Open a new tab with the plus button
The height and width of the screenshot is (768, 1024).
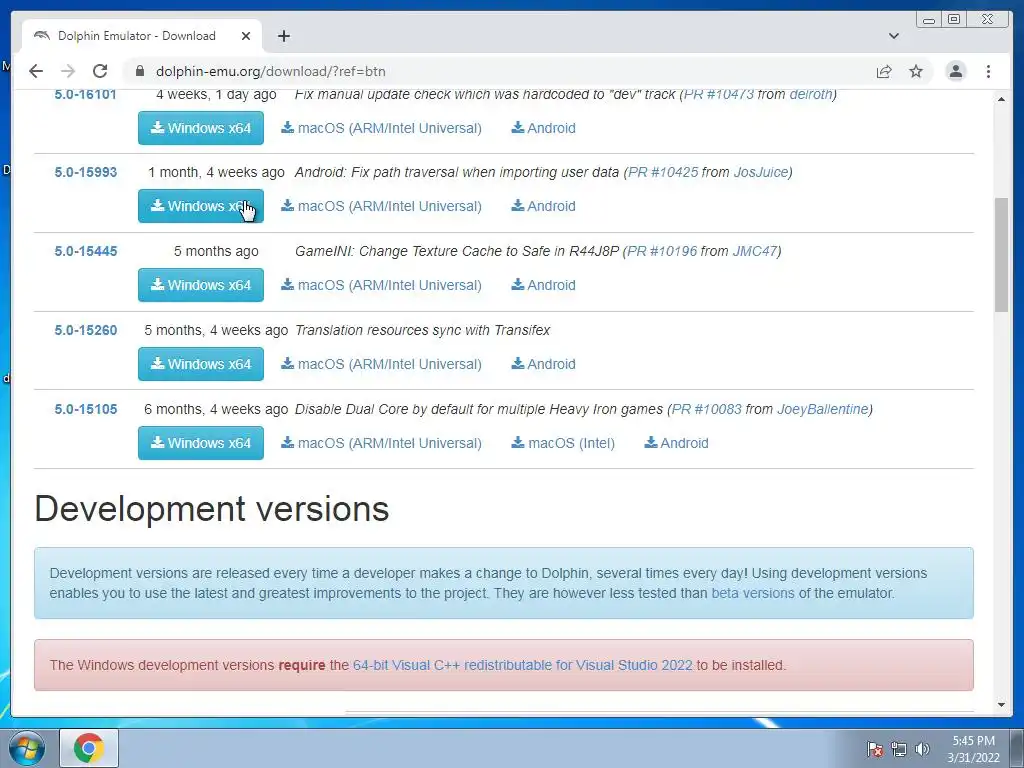pos(283,36)
